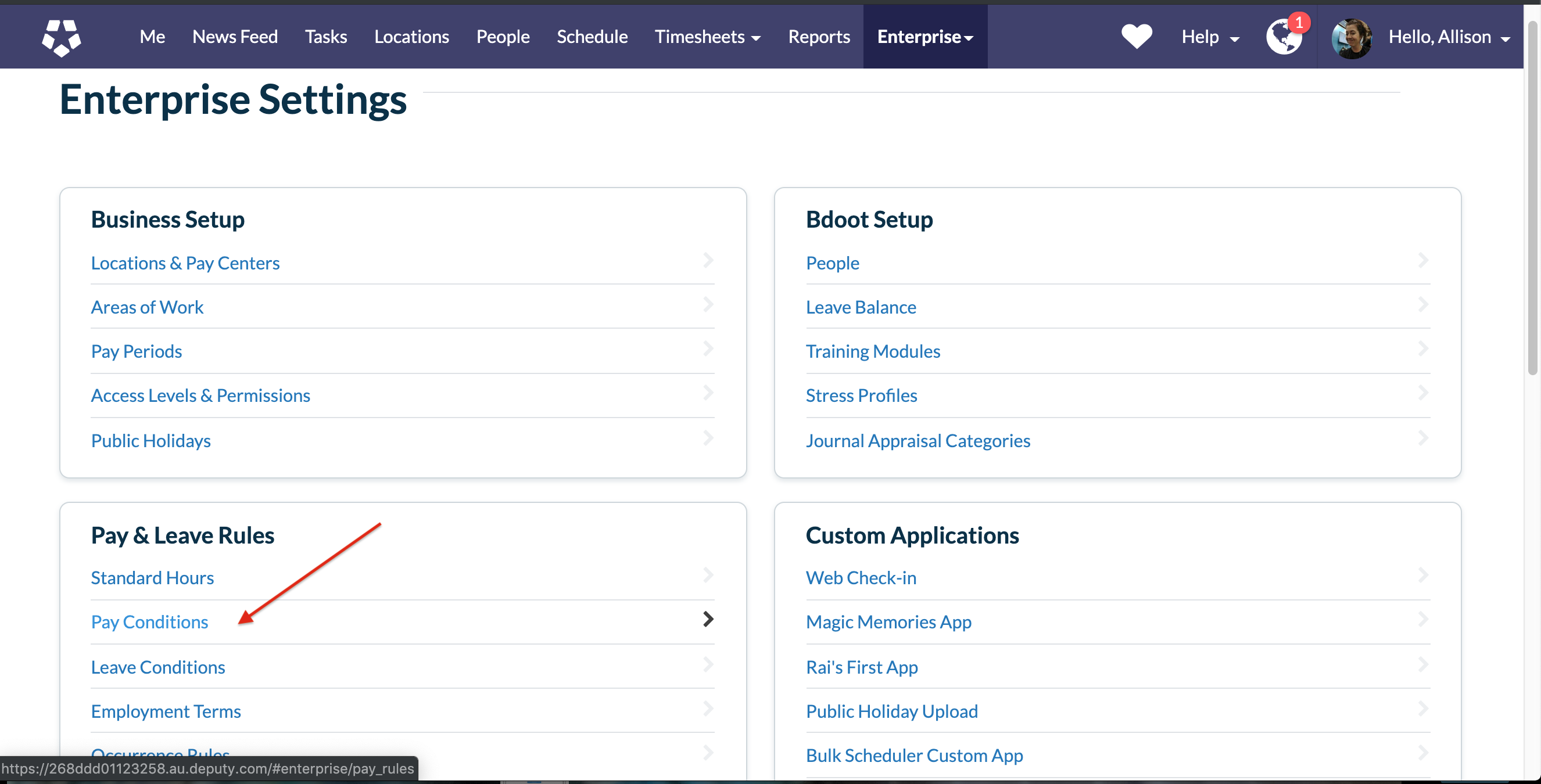This screenshot has height=784, width=1541.
Task: Click the chevron beside Locations & Pay Centers
Action: click(x=708, y=260)
